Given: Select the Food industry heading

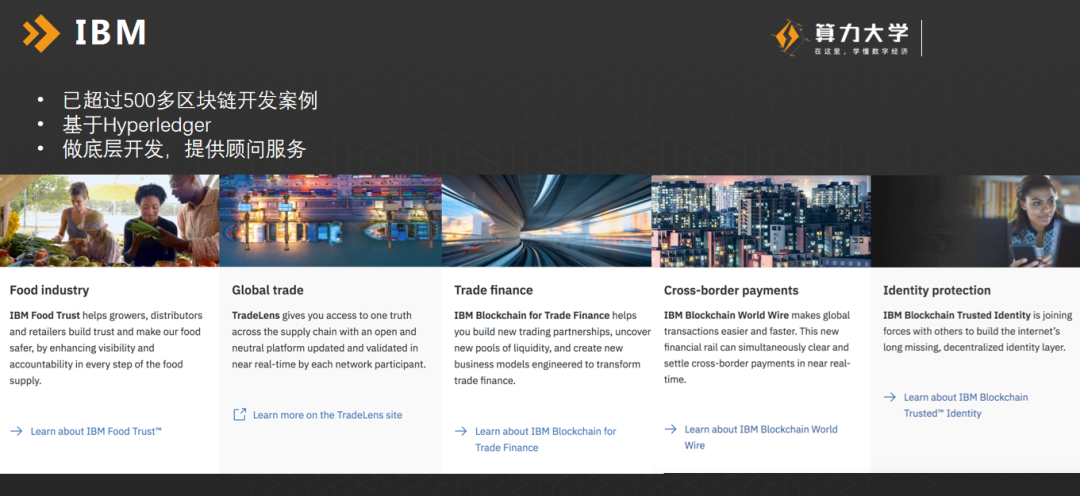Looking at the screenshot, I should click(49, 290).
